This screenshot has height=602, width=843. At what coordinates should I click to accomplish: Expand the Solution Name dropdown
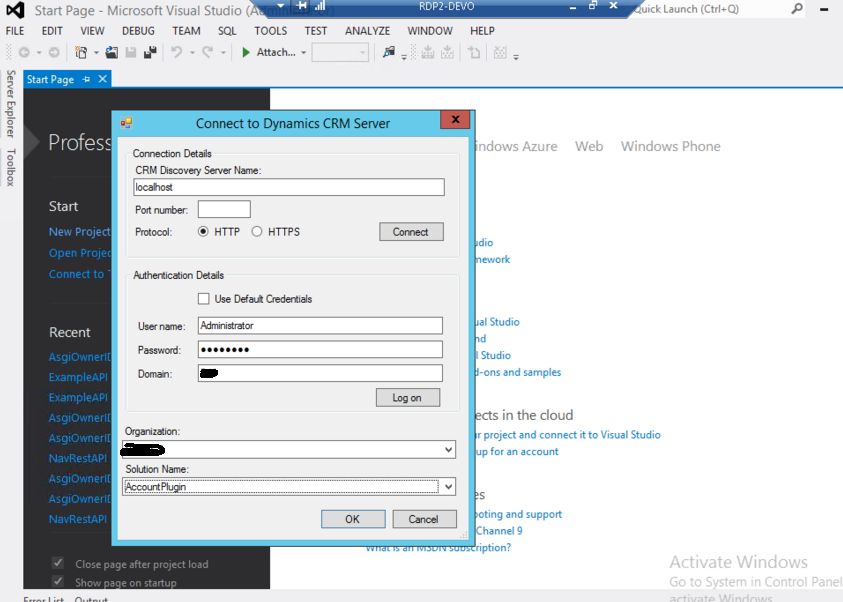[x=447, y=486]
